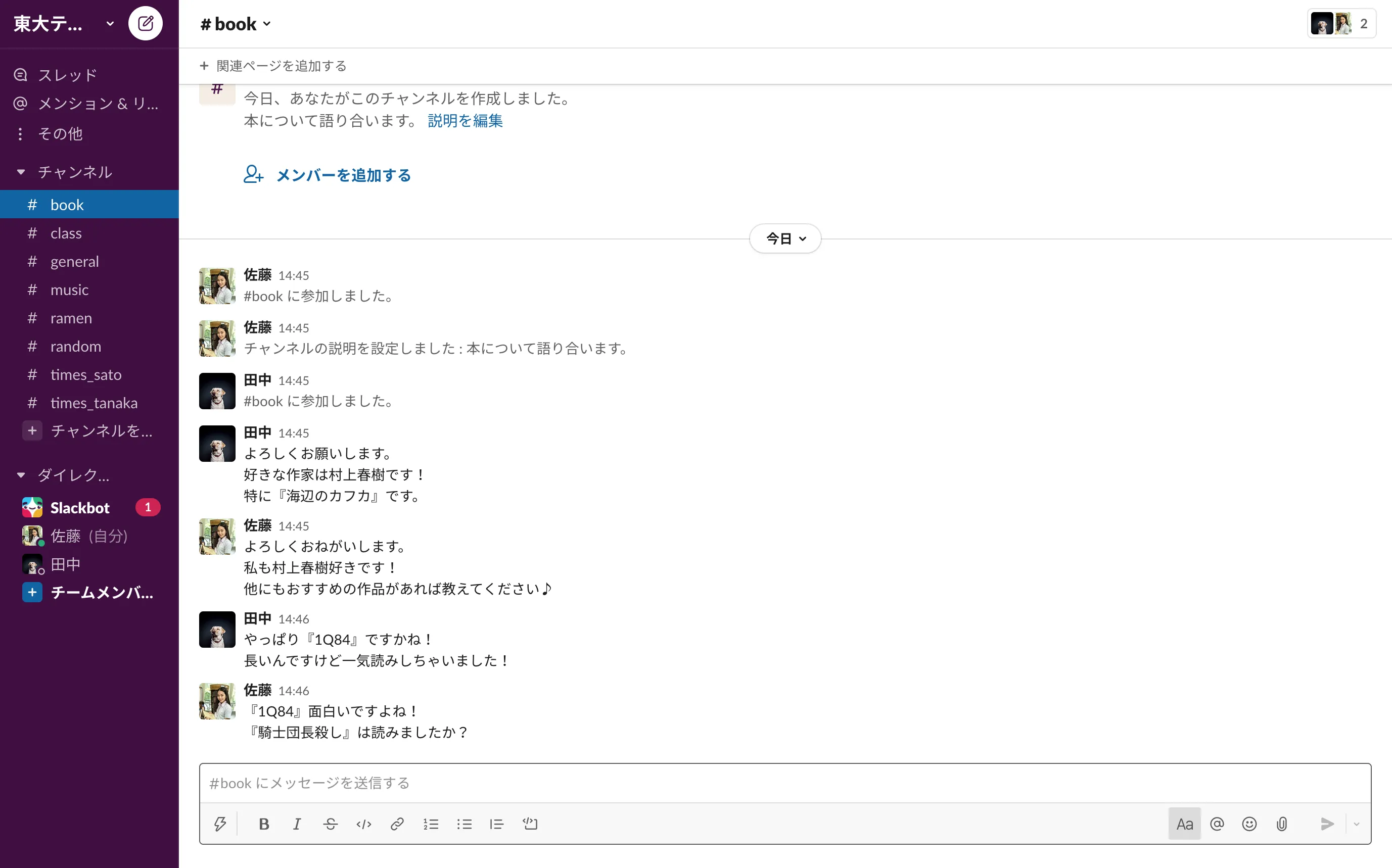1392x868 pixels.
Task: Expand the 今日 date divider dropdown
Action: (784, 238)
